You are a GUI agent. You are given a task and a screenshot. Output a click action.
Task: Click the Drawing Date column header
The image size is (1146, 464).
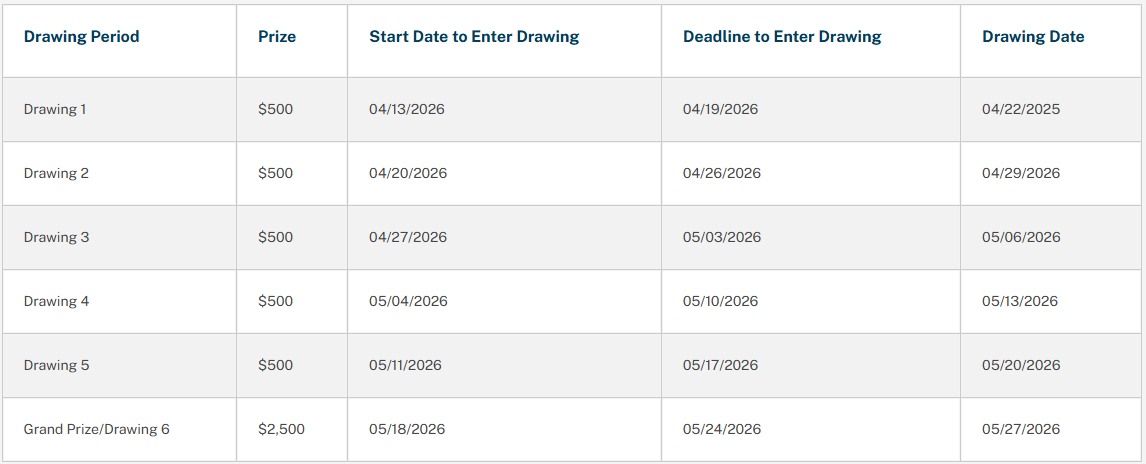tap(1033, 37)
